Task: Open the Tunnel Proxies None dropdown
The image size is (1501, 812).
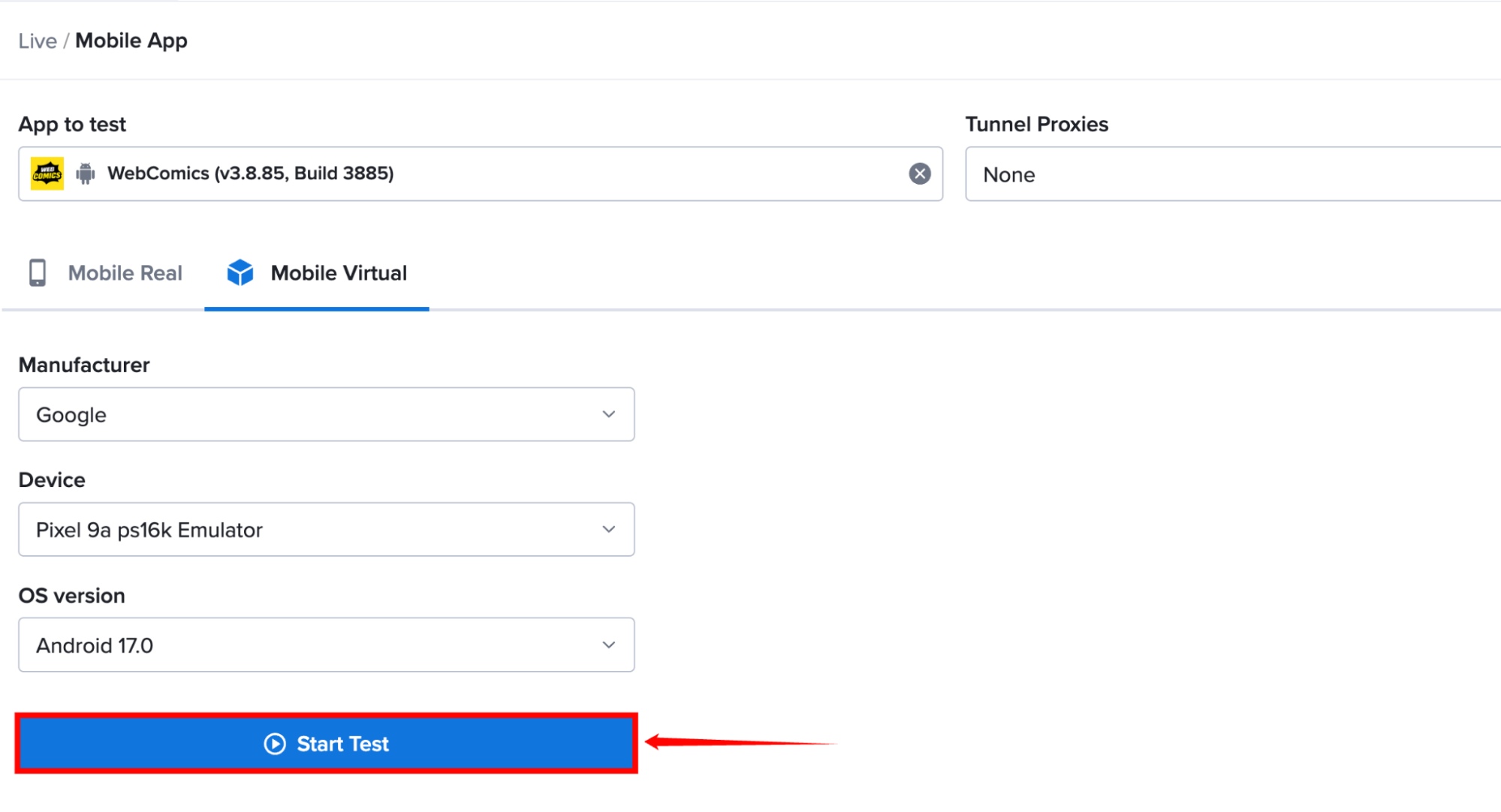Action: [x=1233, y=174]
